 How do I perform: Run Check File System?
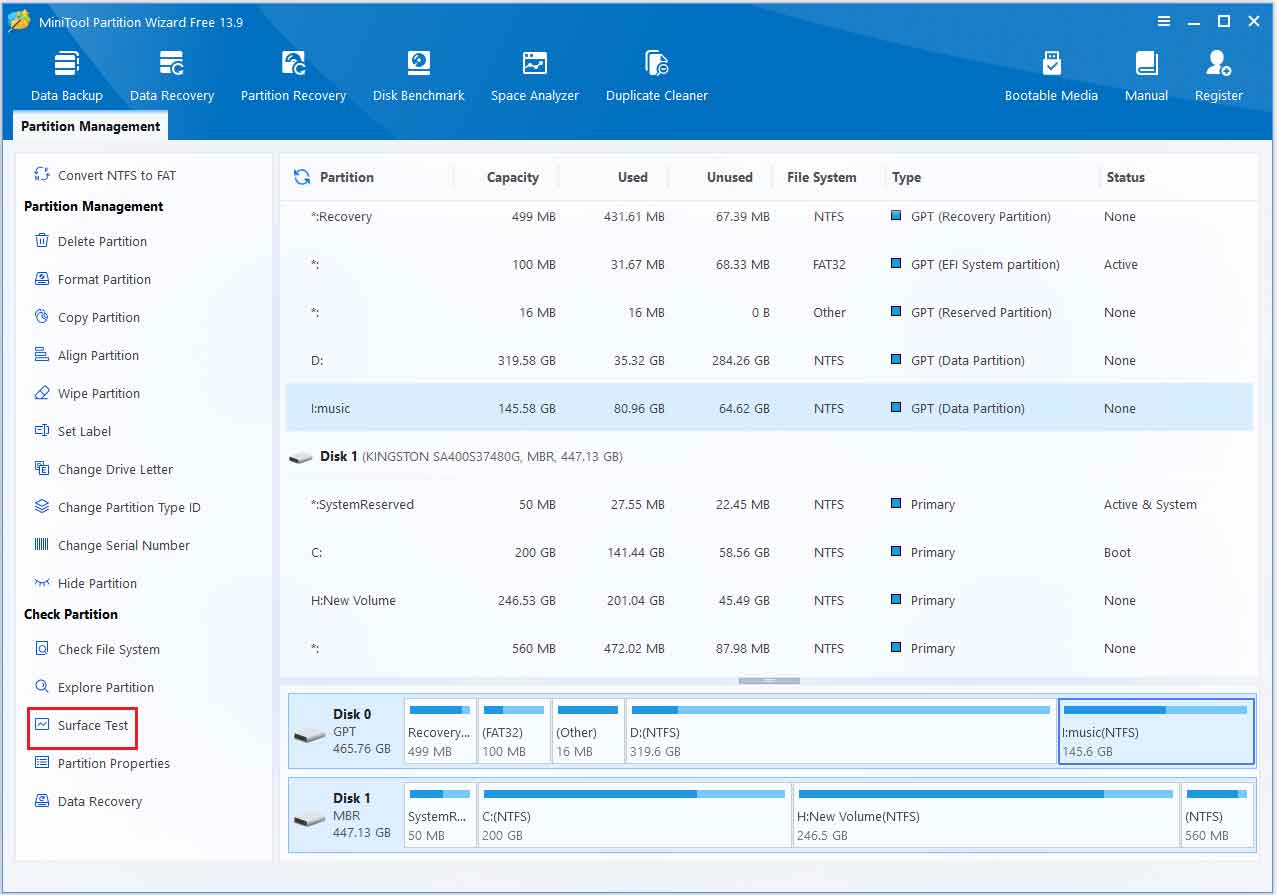pyautogui.click(x=97, y=649)
